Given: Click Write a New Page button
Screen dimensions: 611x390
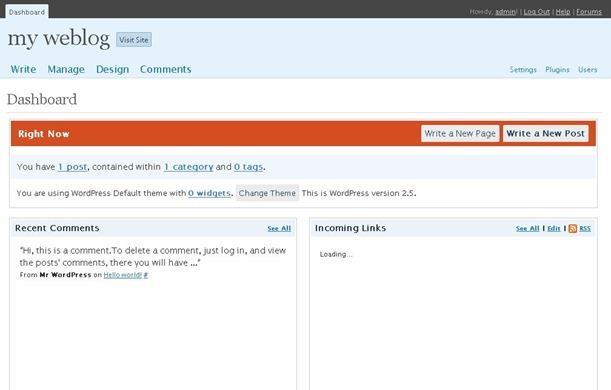Looking at the screenshot, I should 460,133.
